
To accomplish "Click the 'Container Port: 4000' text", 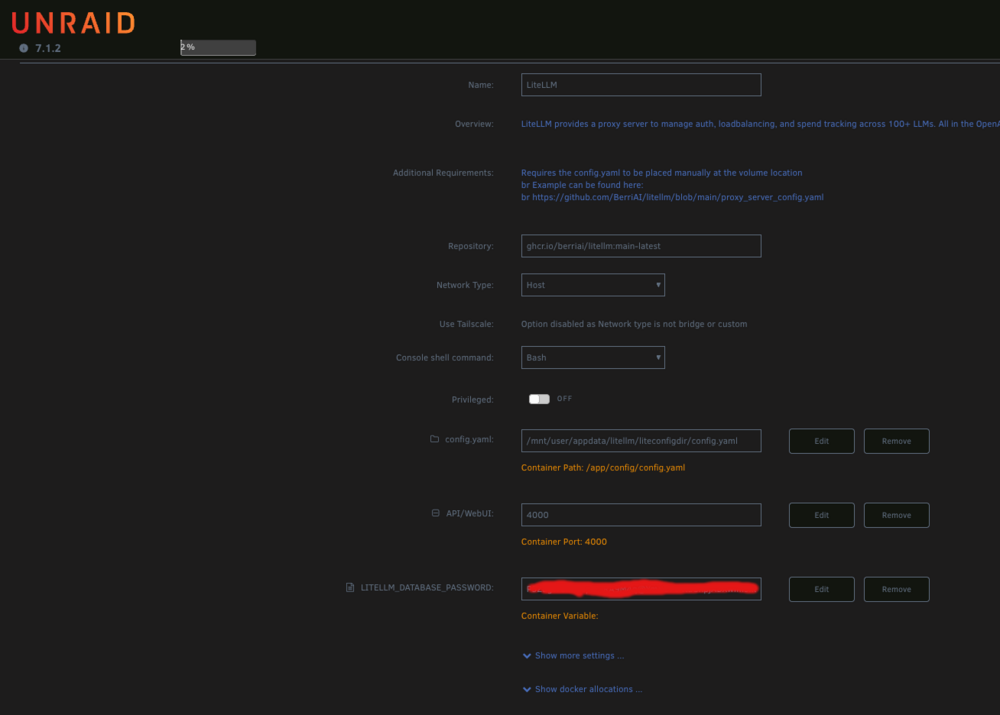I will 564,542.
